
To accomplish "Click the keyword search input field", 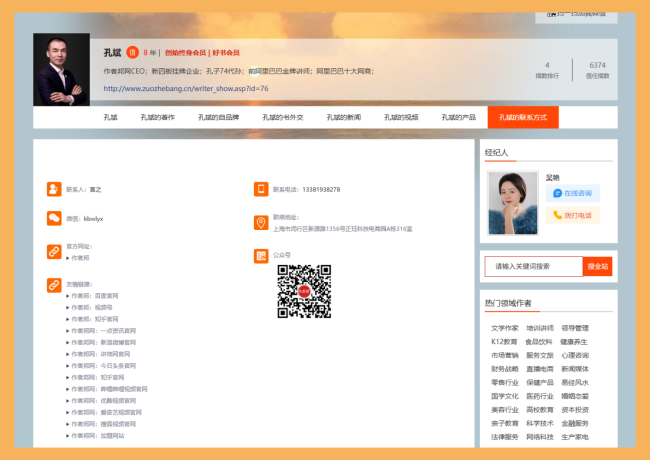I will (534, 266).
